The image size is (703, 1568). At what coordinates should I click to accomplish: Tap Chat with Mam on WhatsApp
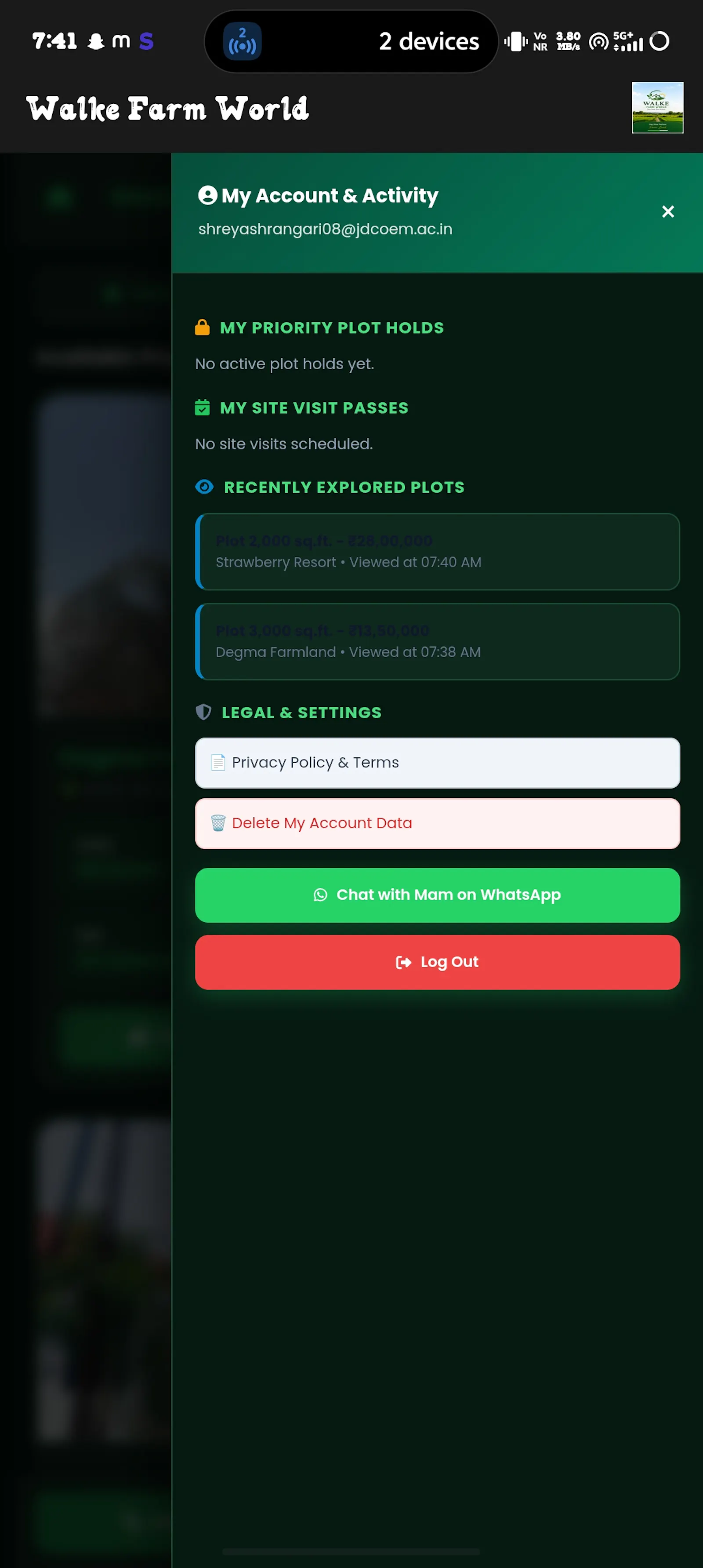coord(437,895)
